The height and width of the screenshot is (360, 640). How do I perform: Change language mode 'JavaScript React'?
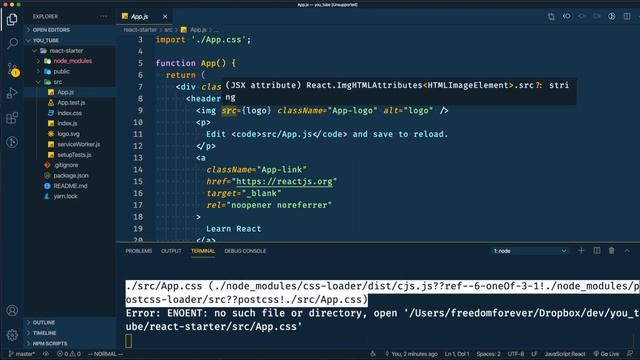(565, 354)
